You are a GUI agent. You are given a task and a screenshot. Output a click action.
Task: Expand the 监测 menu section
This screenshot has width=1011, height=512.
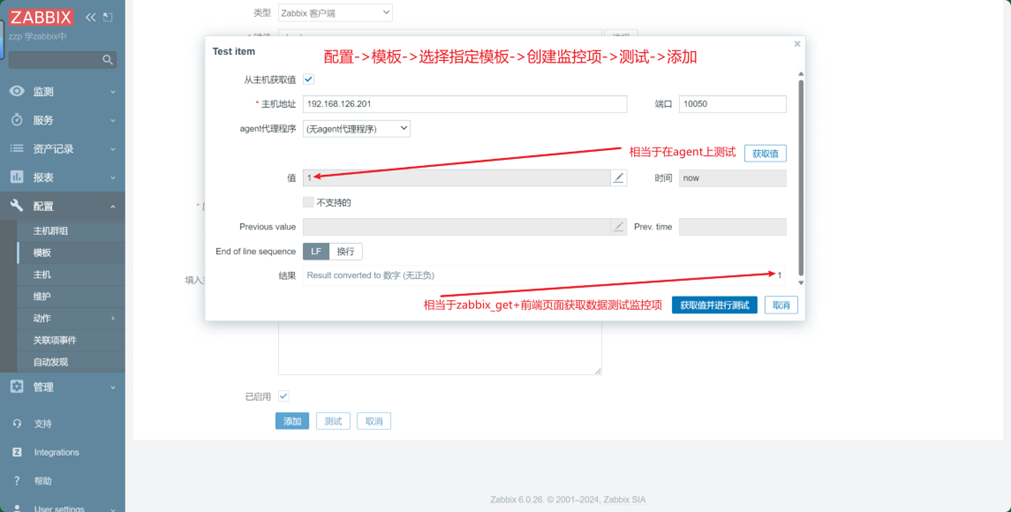coord(113,92)
